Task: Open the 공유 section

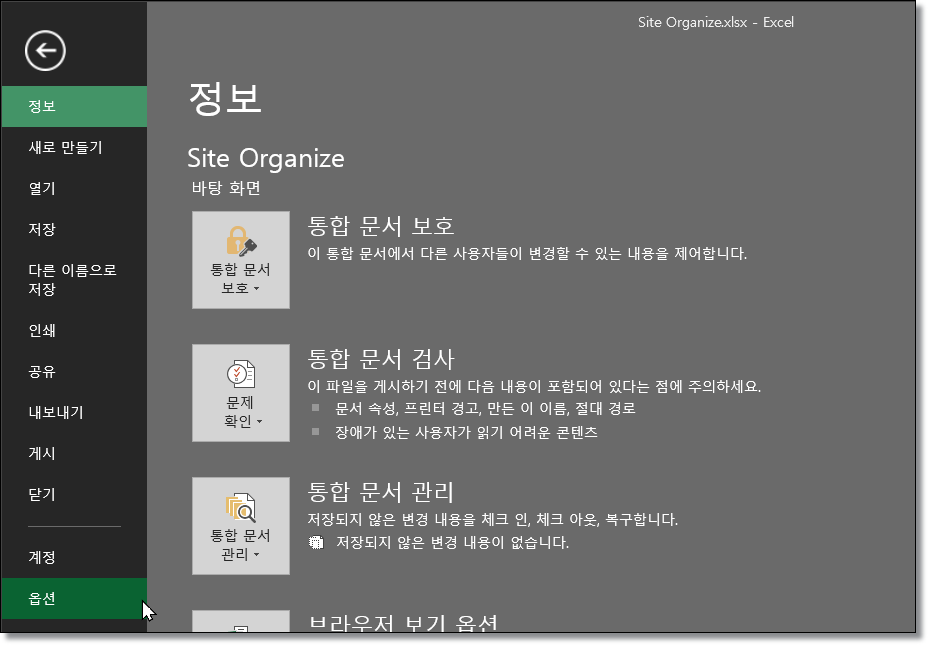Action: pyautogui.click(x=74, y=371)
